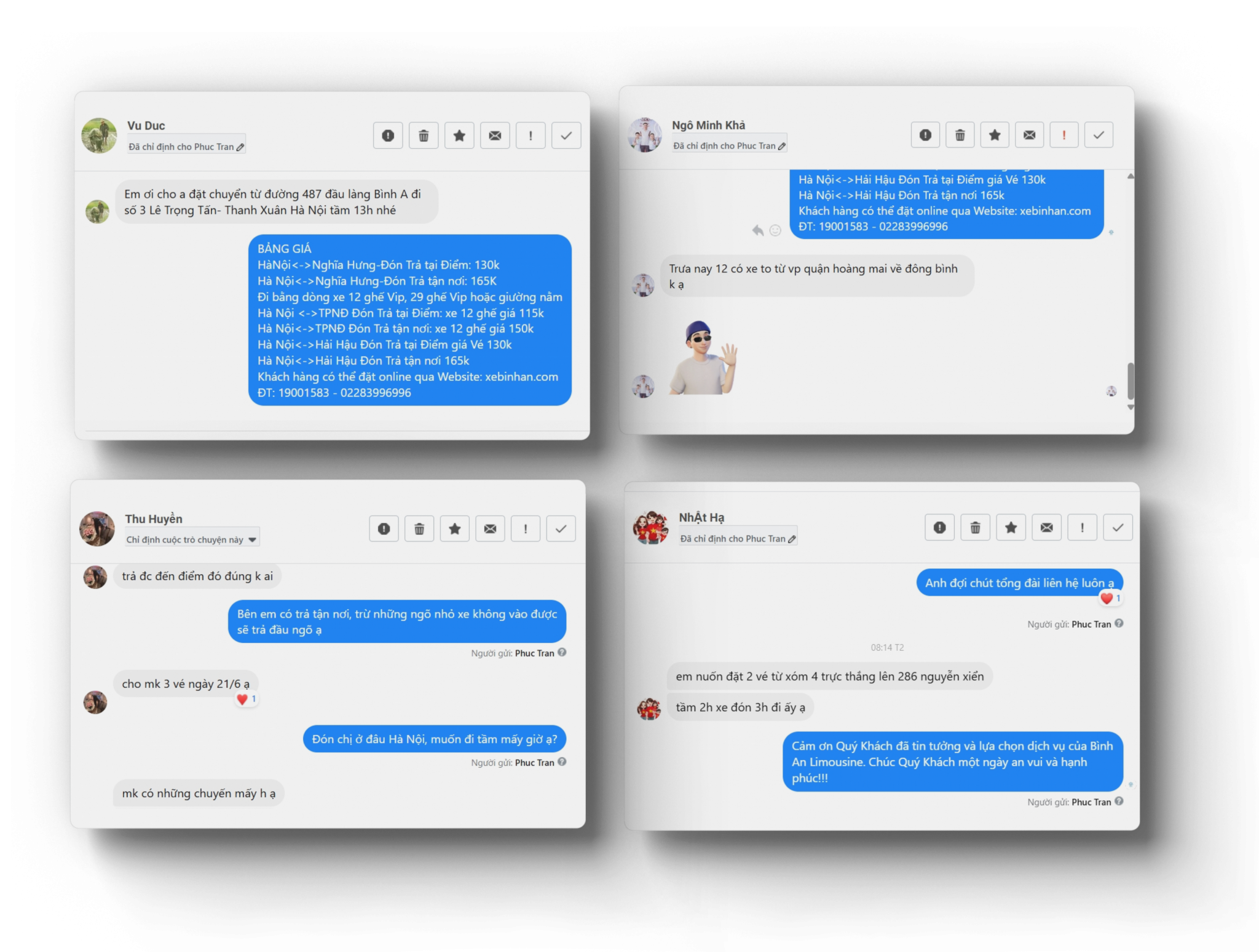The height and width of the screenshot is (952, 1259).
Task: Star the NhẬt Hạ conversation
Action: pyautogui.click(x=1011, y=527)
